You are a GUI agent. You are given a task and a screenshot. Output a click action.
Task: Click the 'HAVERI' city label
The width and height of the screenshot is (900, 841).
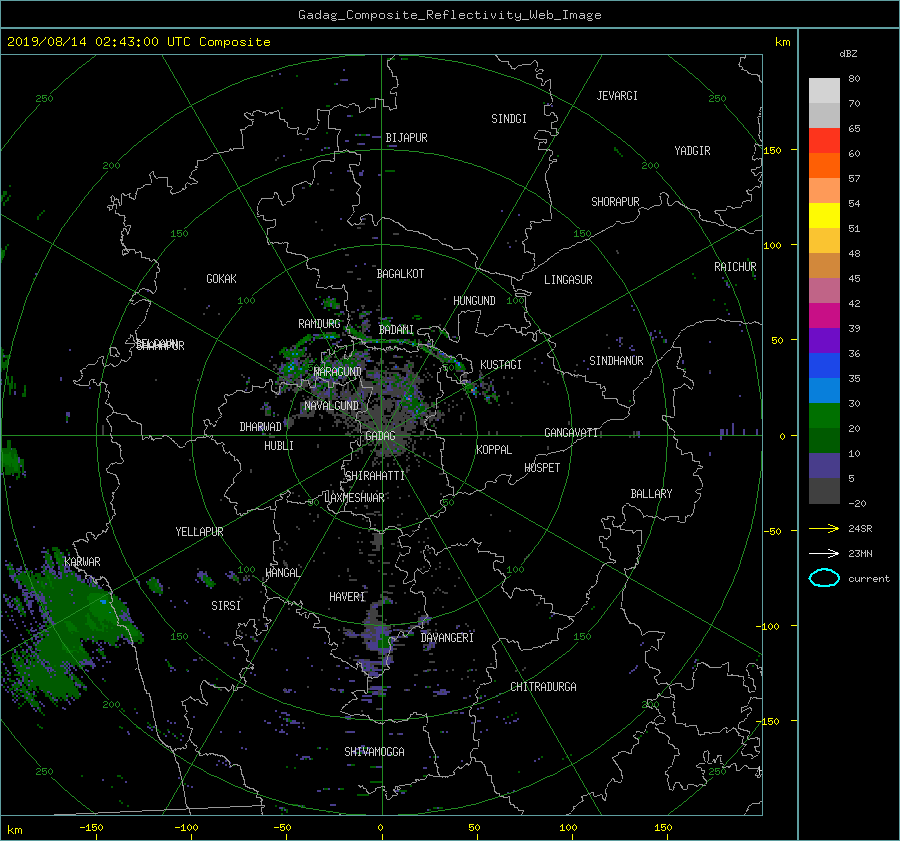tap(347, 597)
